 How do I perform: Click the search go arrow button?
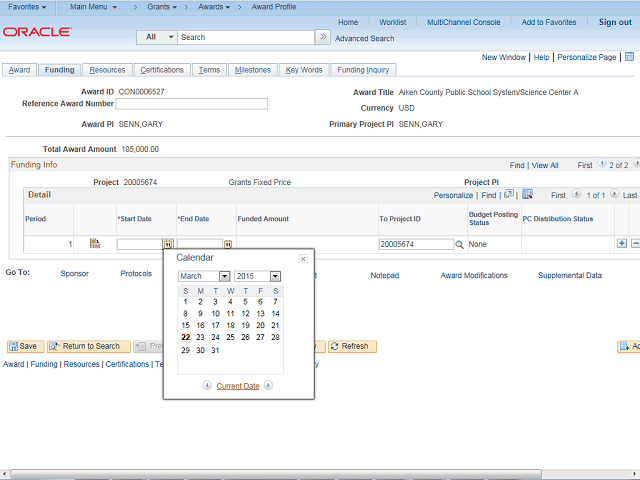click(x=323, y=37)
